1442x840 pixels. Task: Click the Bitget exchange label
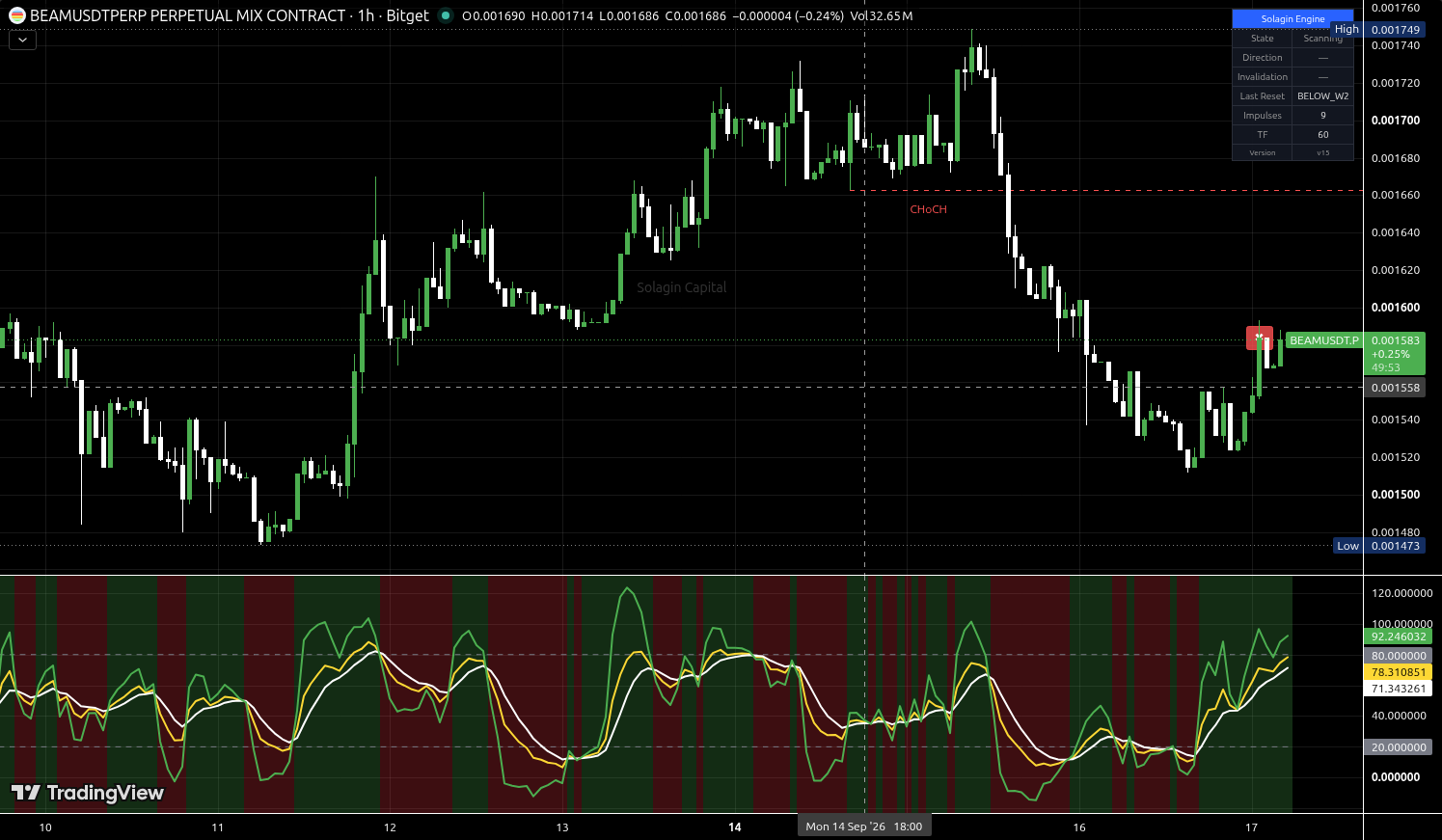(408, 15)
